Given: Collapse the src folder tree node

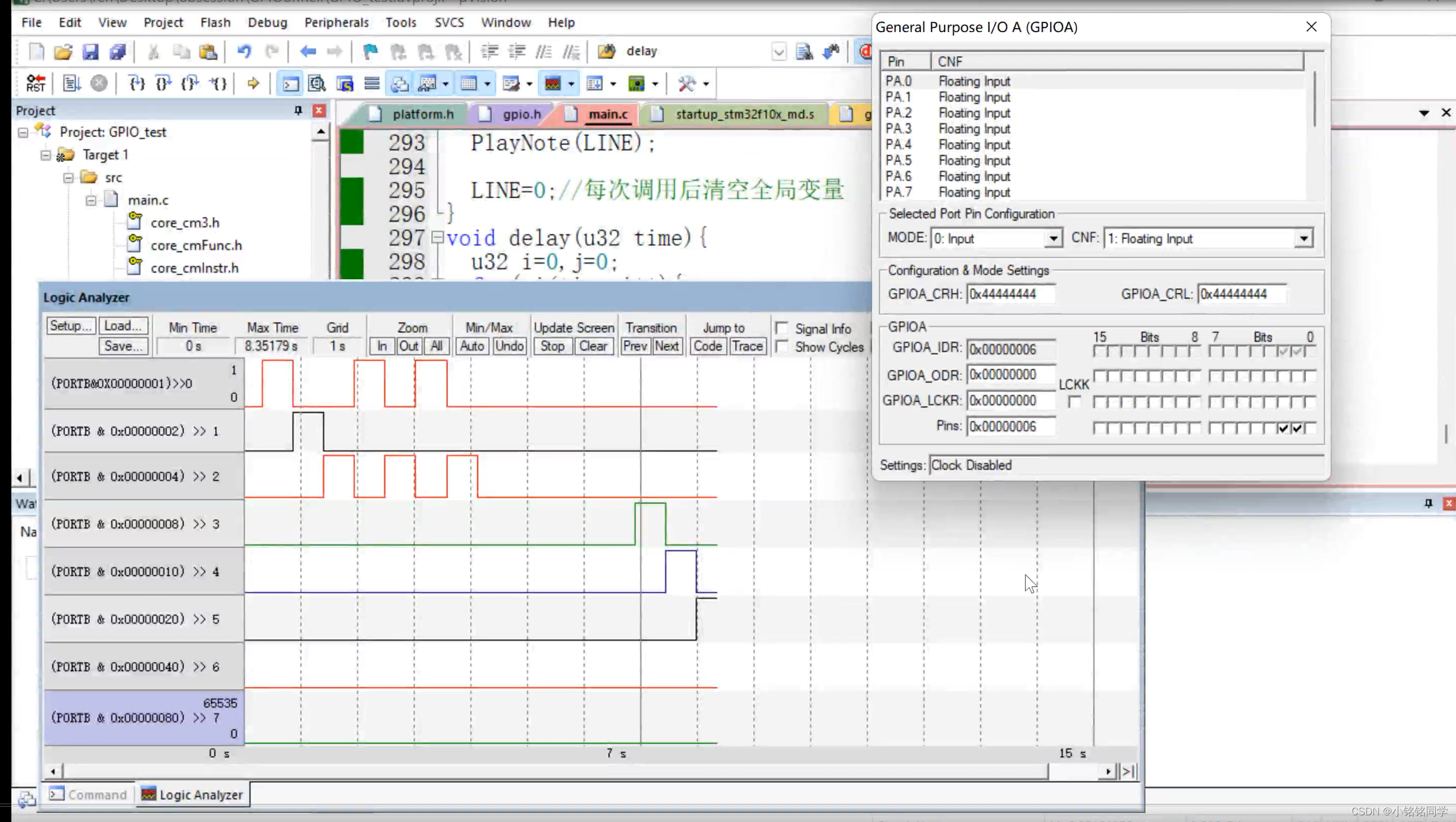Looking at the screenshot, I should 69,178.
